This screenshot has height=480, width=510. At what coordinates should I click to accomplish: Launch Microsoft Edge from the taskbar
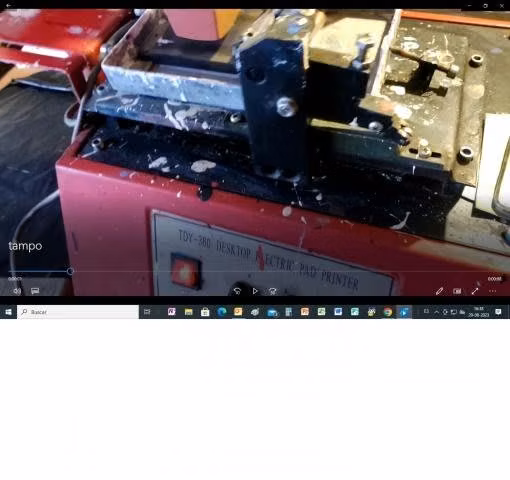pos(222,312)
